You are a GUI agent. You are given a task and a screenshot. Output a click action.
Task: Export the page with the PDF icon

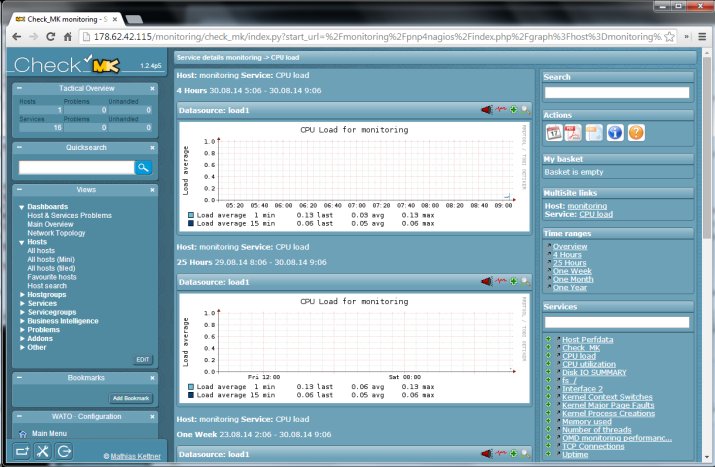[573, 133]
